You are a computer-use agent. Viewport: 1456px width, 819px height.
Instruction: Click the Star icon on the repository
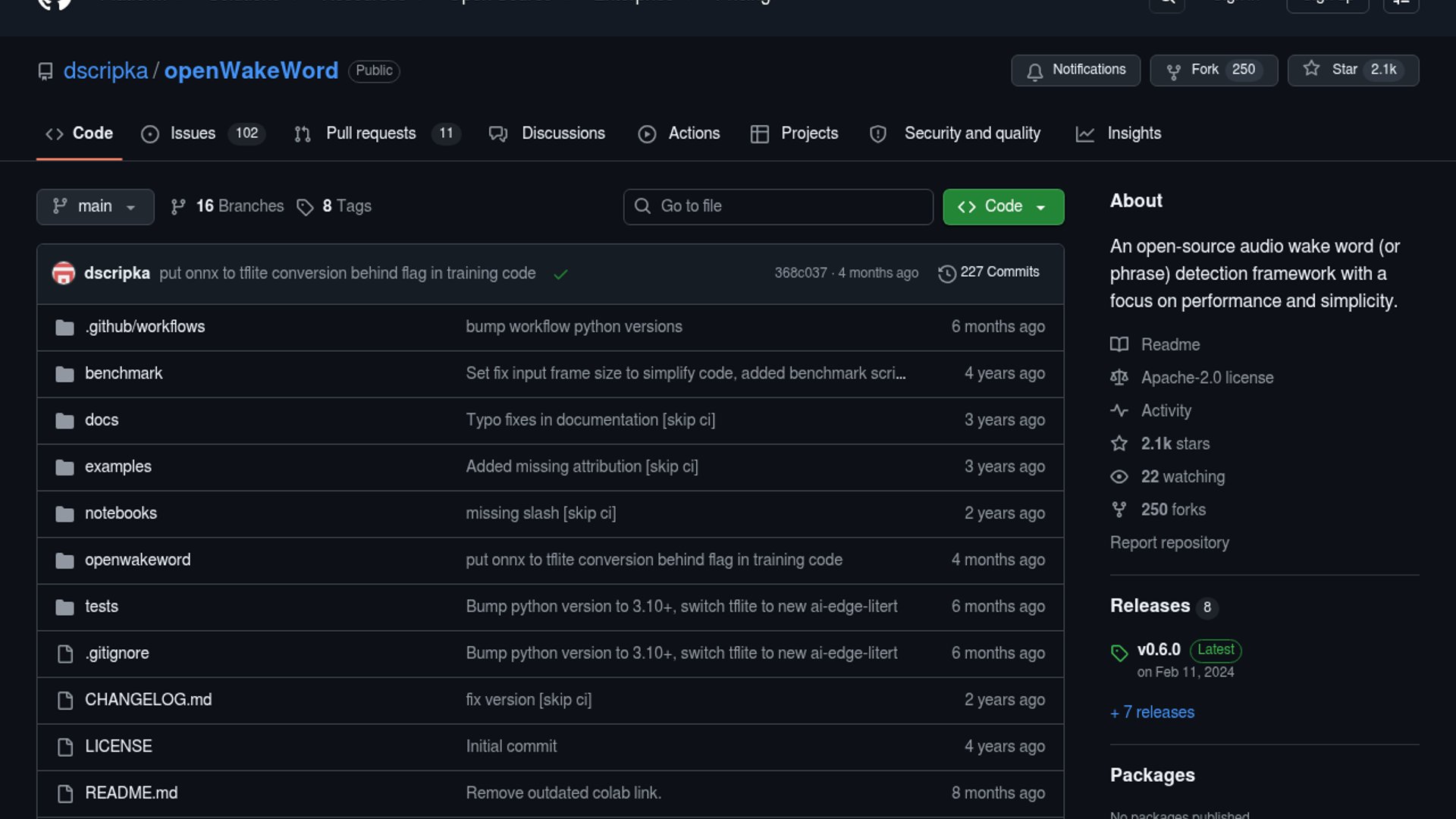pyautogui.click(x=1311, y=69)
